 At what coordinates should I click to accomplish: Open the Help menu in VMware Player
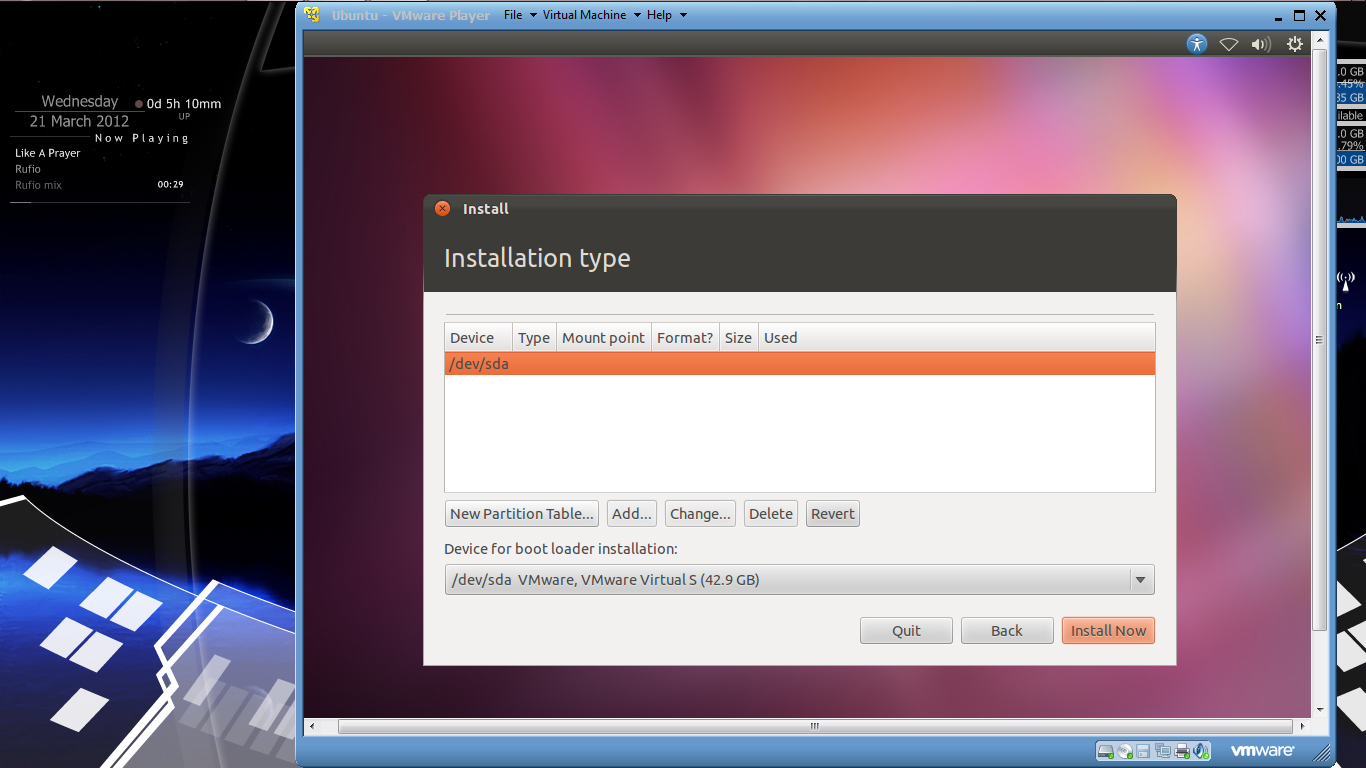pos(659,15)
